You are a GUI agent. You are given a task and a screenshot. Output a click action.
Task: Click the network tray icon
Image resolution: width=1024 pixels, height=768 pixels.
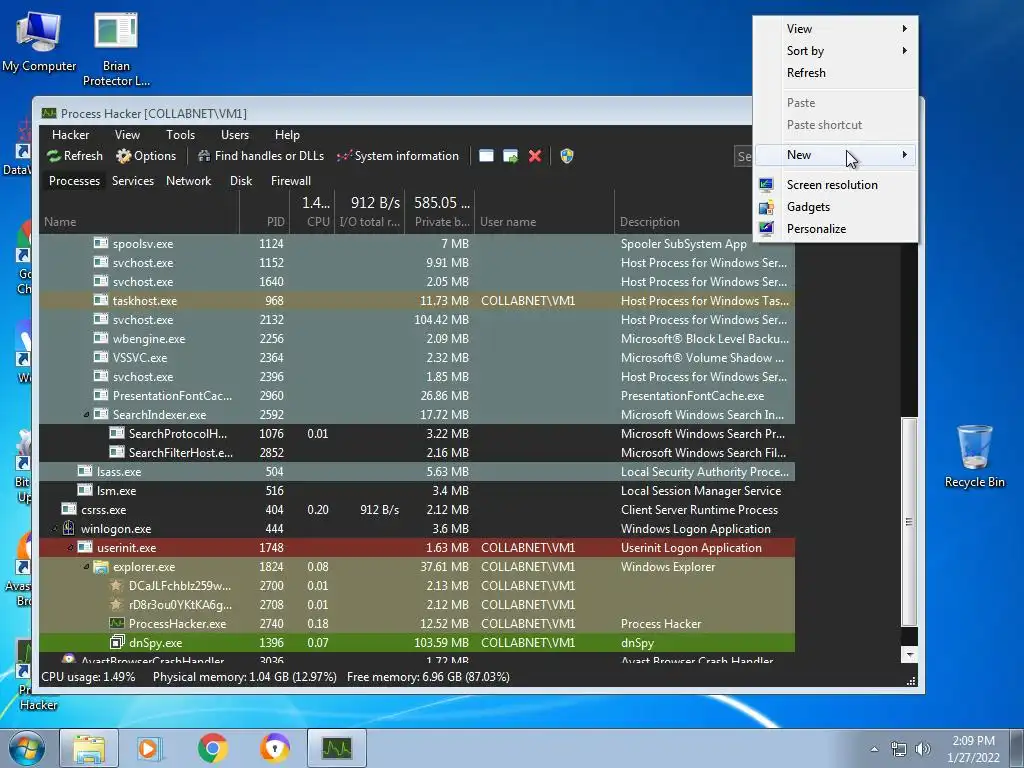point(899,749)
